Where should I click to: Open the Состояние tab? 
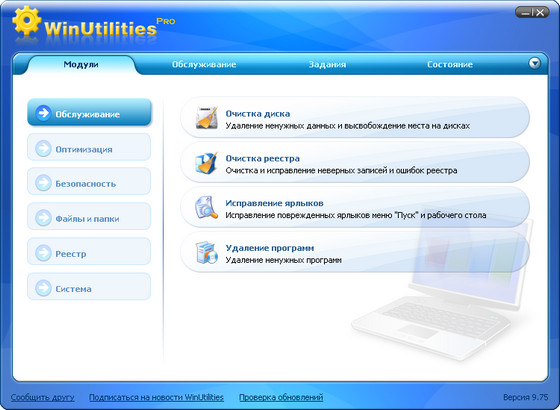[x=450, y=65]
